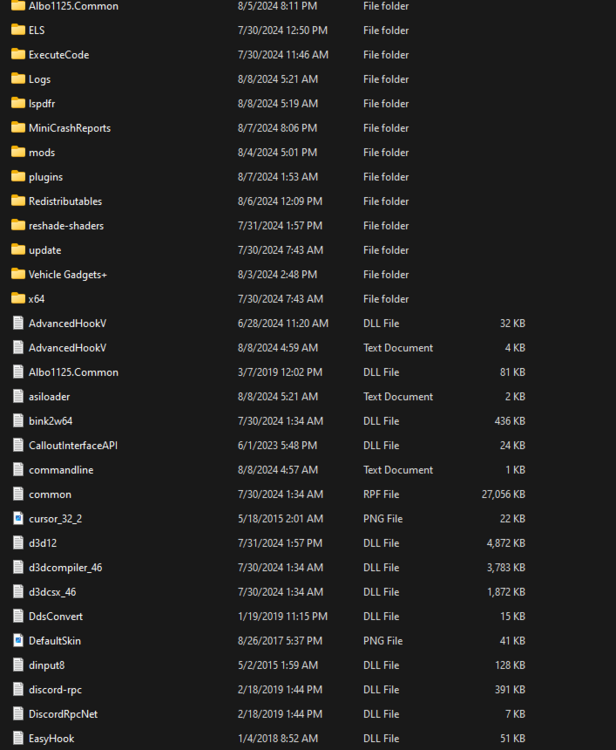
Task: Select the AdvancedHookV DLL file icon
Action: click(x=18, y=323)
